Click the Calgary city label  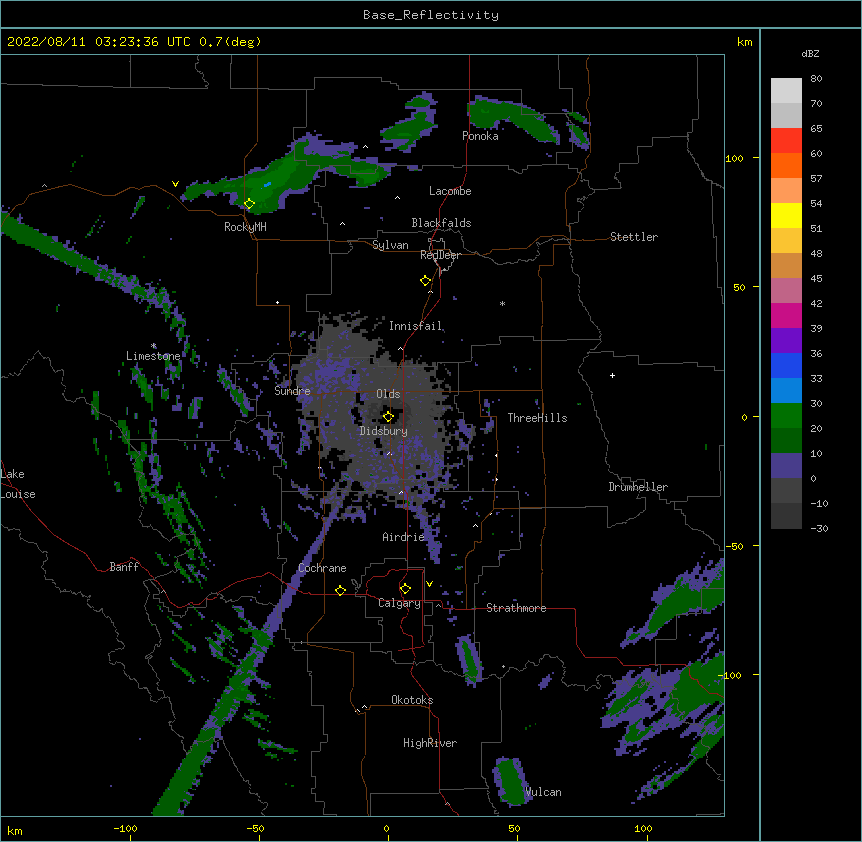[399, 603]
